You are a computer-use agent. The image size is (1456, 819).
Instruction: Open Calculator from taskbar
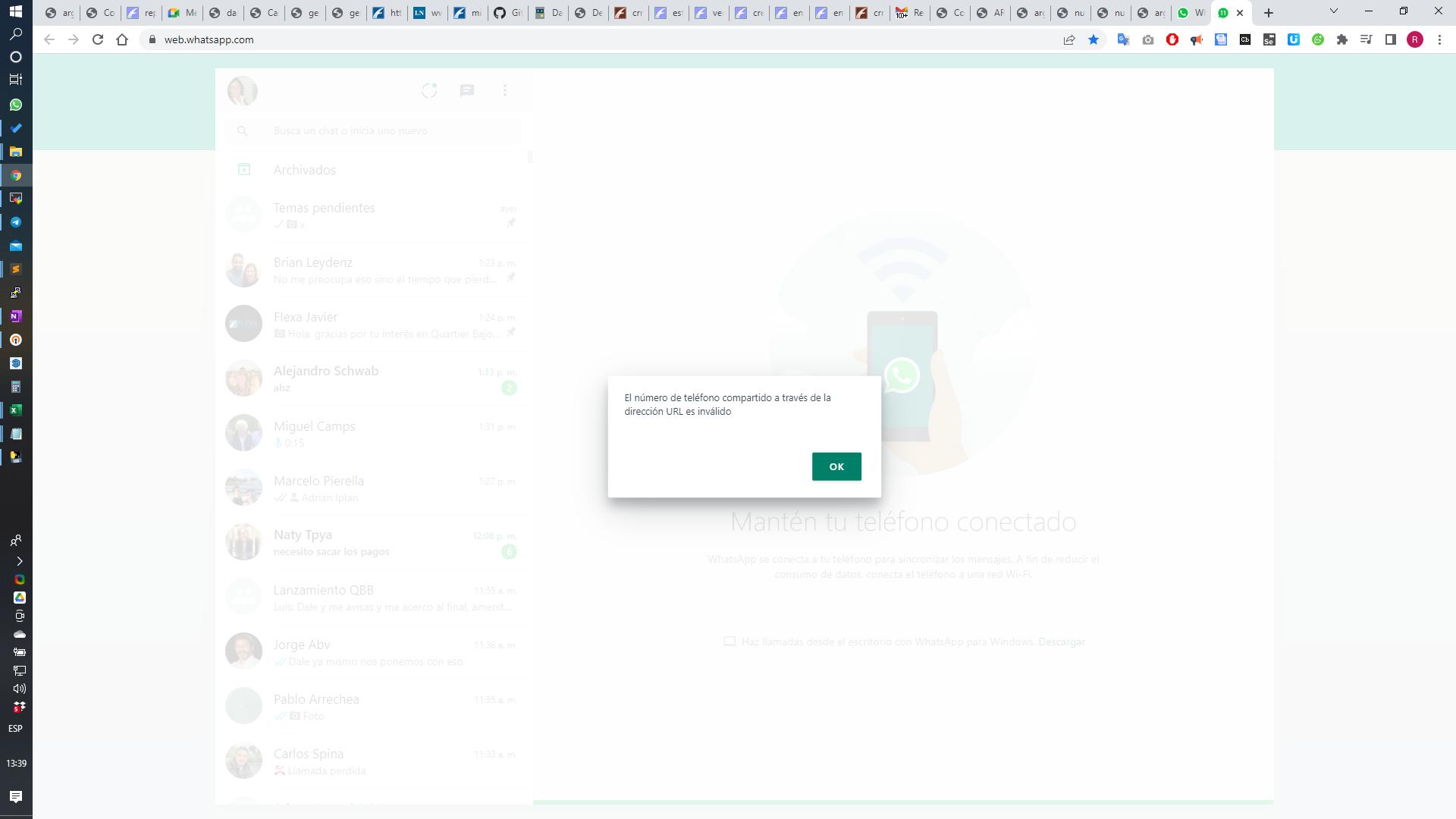16,387
